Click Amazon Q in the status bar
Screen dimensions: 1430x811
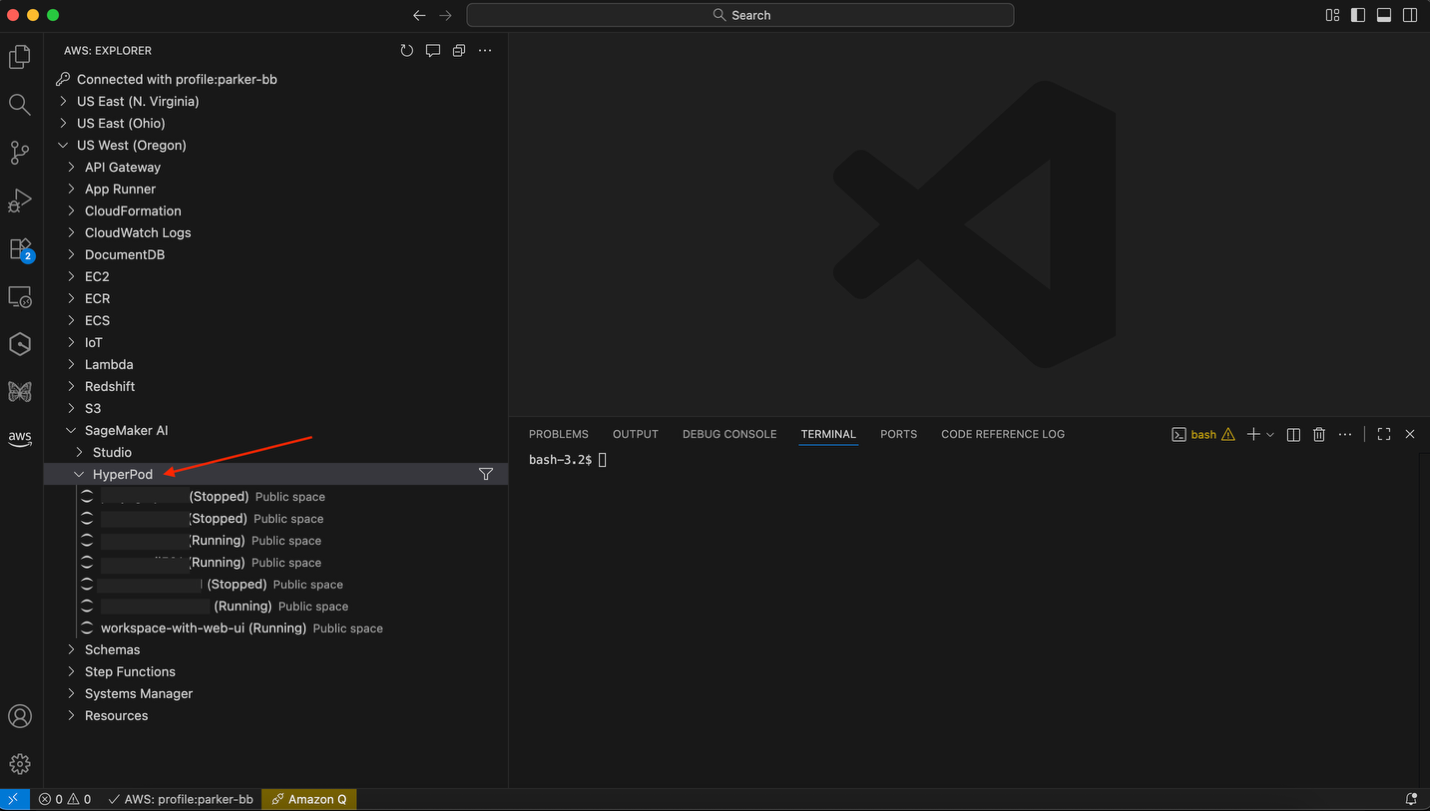tap(308, 799)
